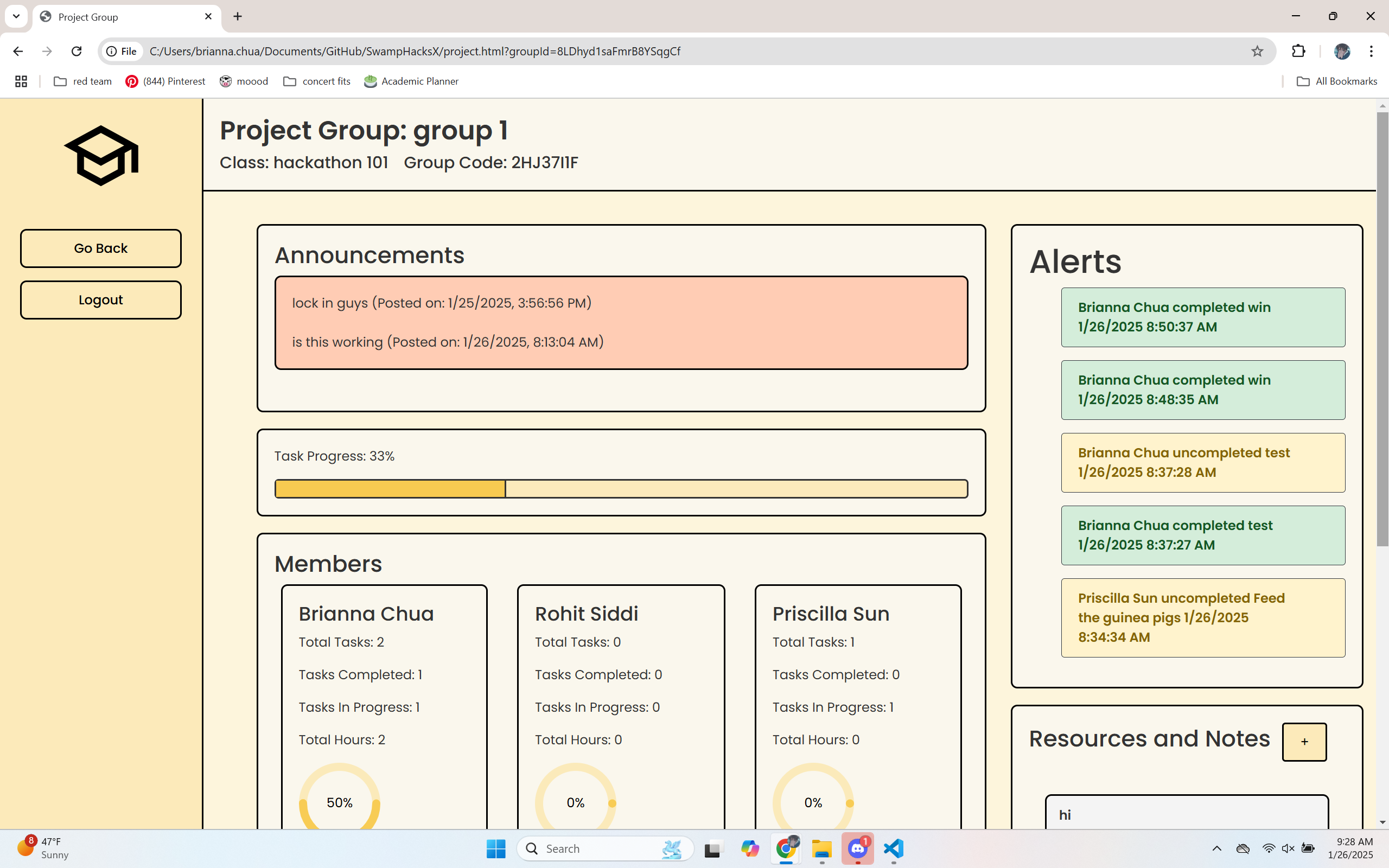Open the red team bookmarks folder

tap(82, 81)
